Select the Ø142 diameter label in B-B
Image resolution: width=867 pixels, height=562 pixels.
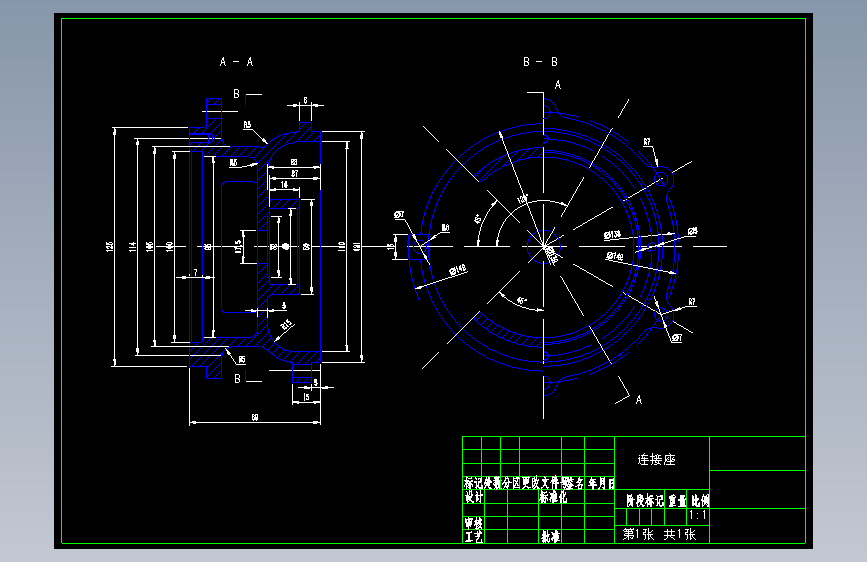tap(615, 256)
